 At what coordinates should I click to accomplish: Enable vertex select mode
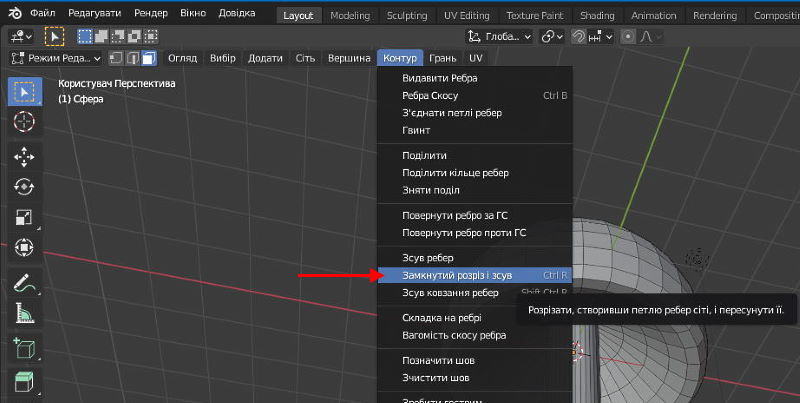[x=116, y=58]
